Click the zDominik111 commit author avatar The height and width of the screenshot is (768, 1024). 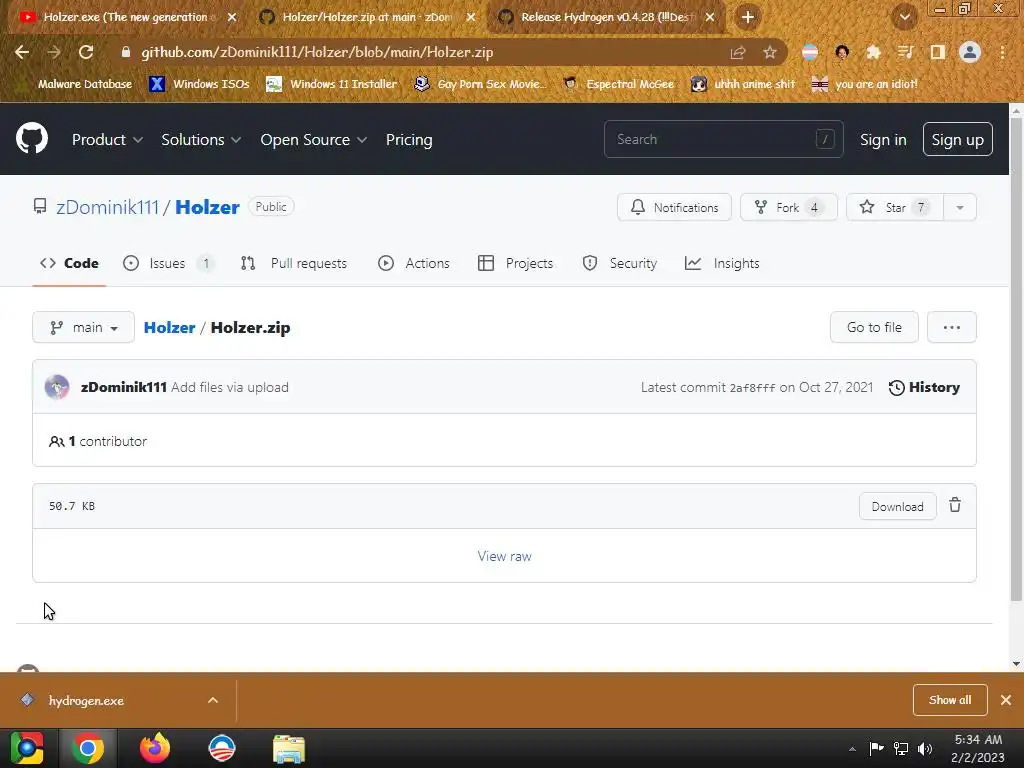(57, 387)
